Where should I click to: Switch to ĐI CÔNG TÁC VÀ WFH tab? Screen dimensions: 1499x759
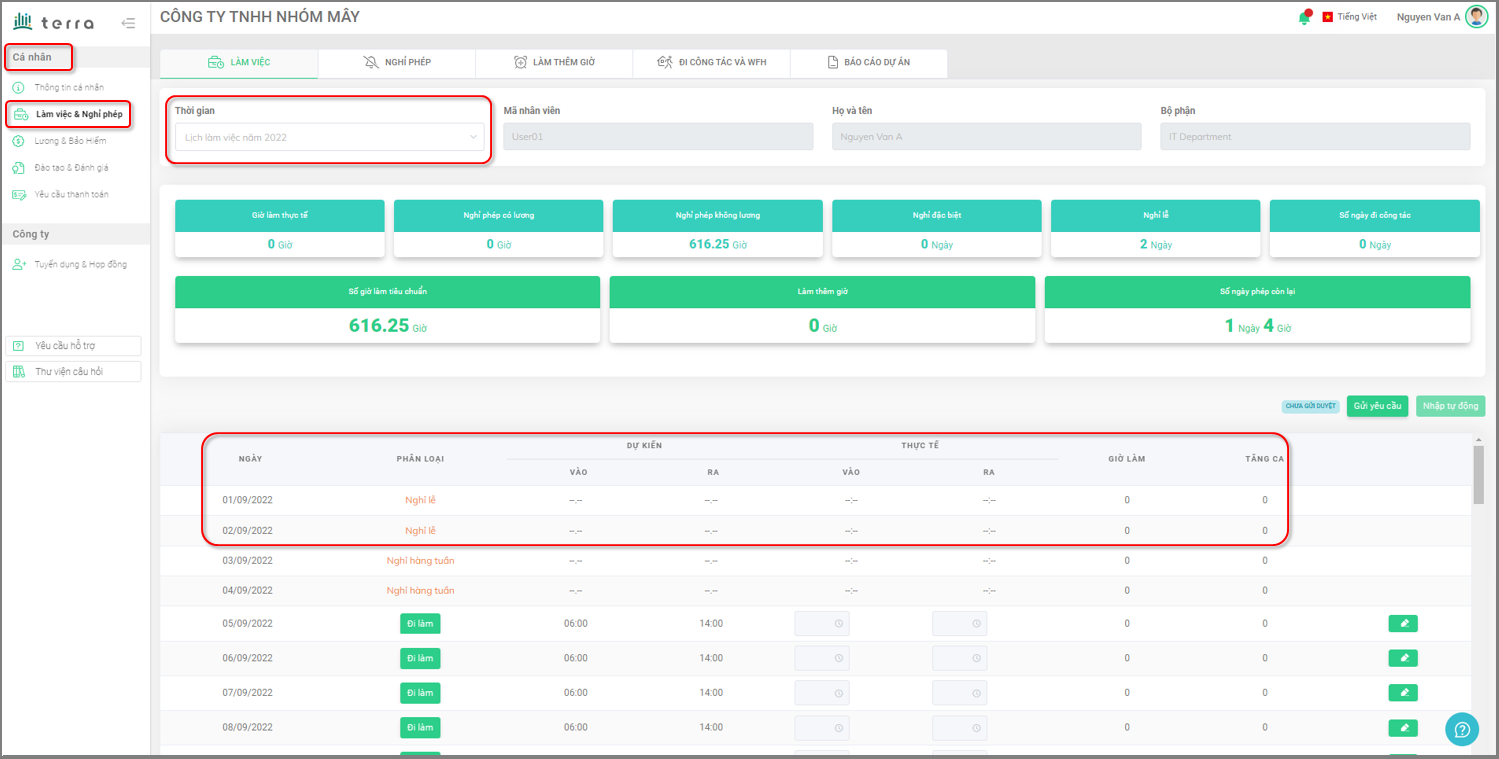pos(711,62)
